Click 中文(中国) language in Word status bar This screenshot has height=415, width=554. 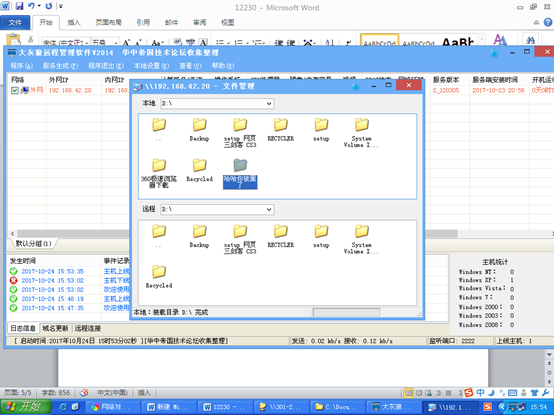[112, 392]
